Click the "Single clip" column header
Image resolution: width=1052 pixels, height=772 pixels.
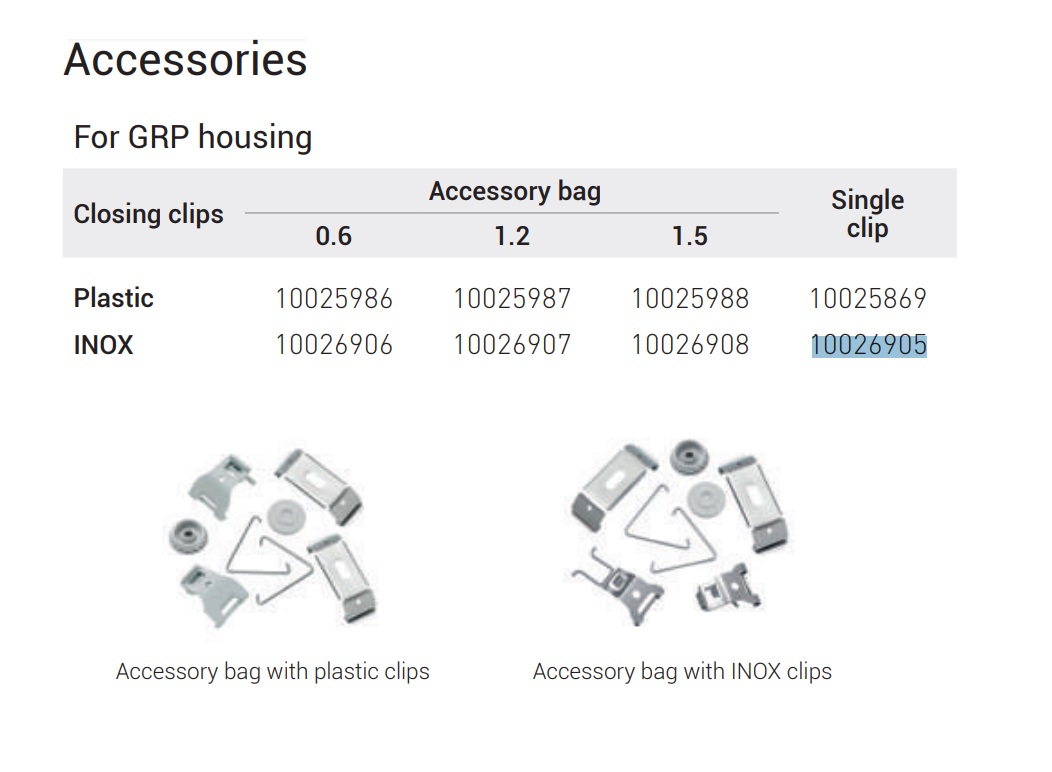(867, 214)
